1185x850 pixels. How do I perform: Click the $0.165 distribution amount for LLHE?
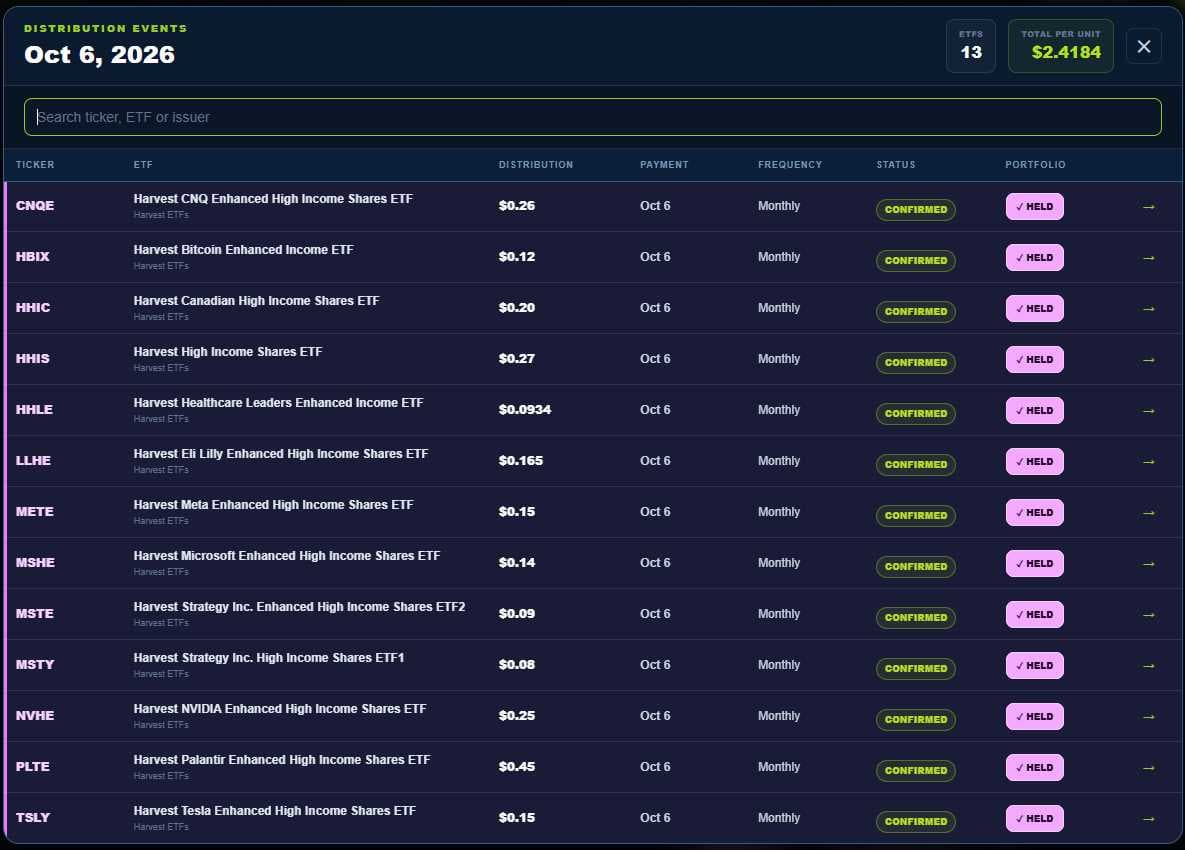click(x=521, y=461)
